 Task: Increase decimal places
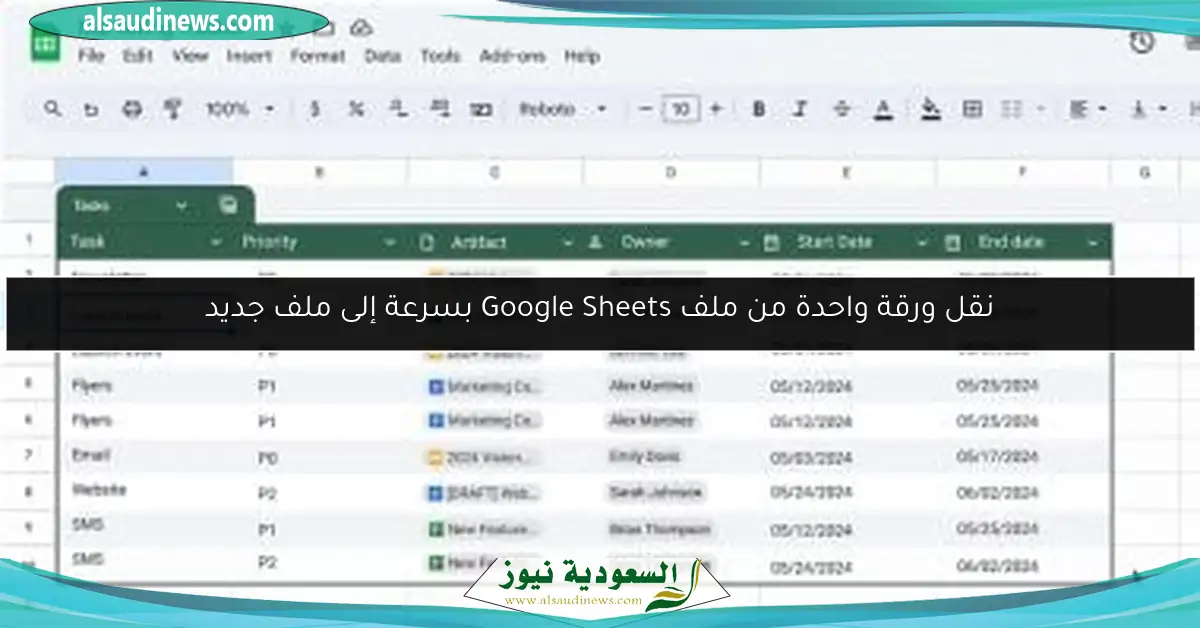(x=438, y=108)
